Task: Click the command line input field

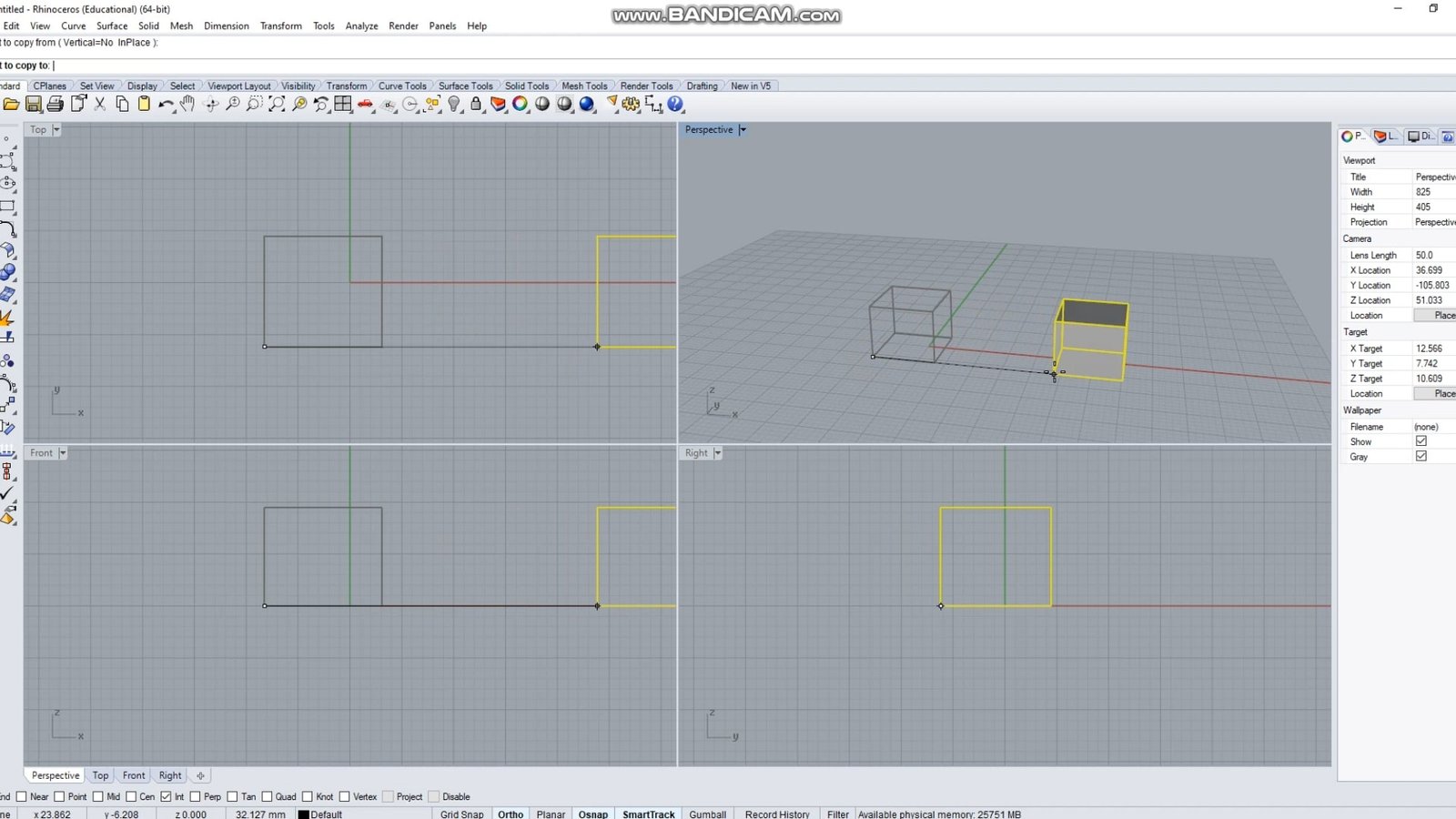Action: pyautogui.click(x=728, y=66)
